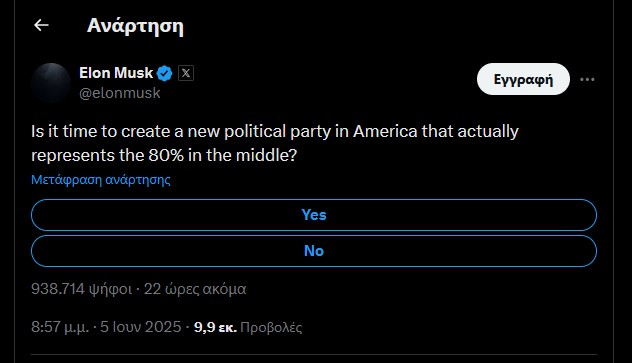Screen dimensions: 632x363
Task: Open Elon Musk's profile avatar
Action: tap(51, 83)
